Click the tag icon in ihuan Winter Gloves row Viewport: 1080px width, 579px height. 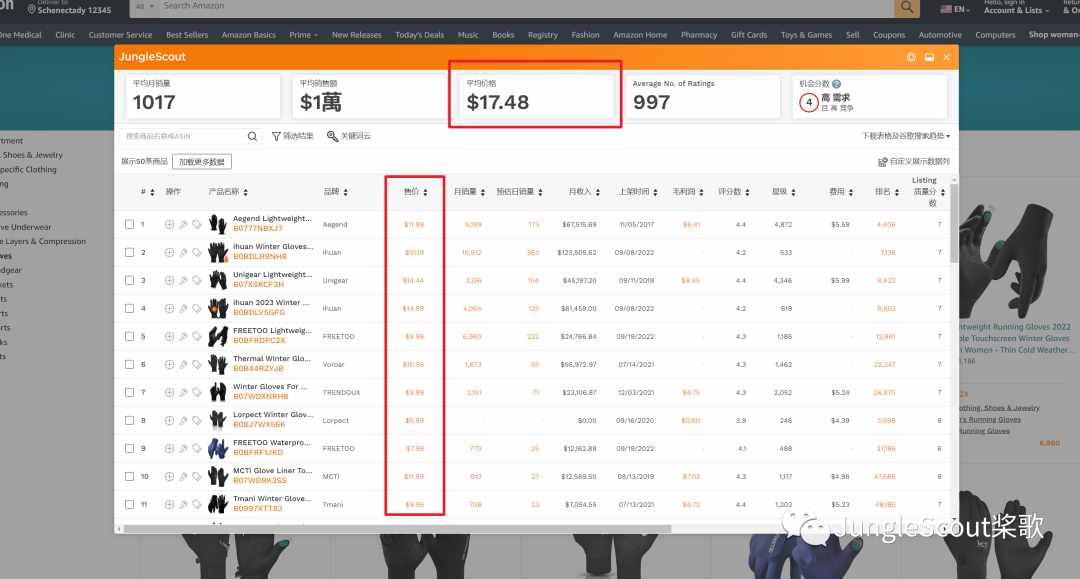pos(197,253)
